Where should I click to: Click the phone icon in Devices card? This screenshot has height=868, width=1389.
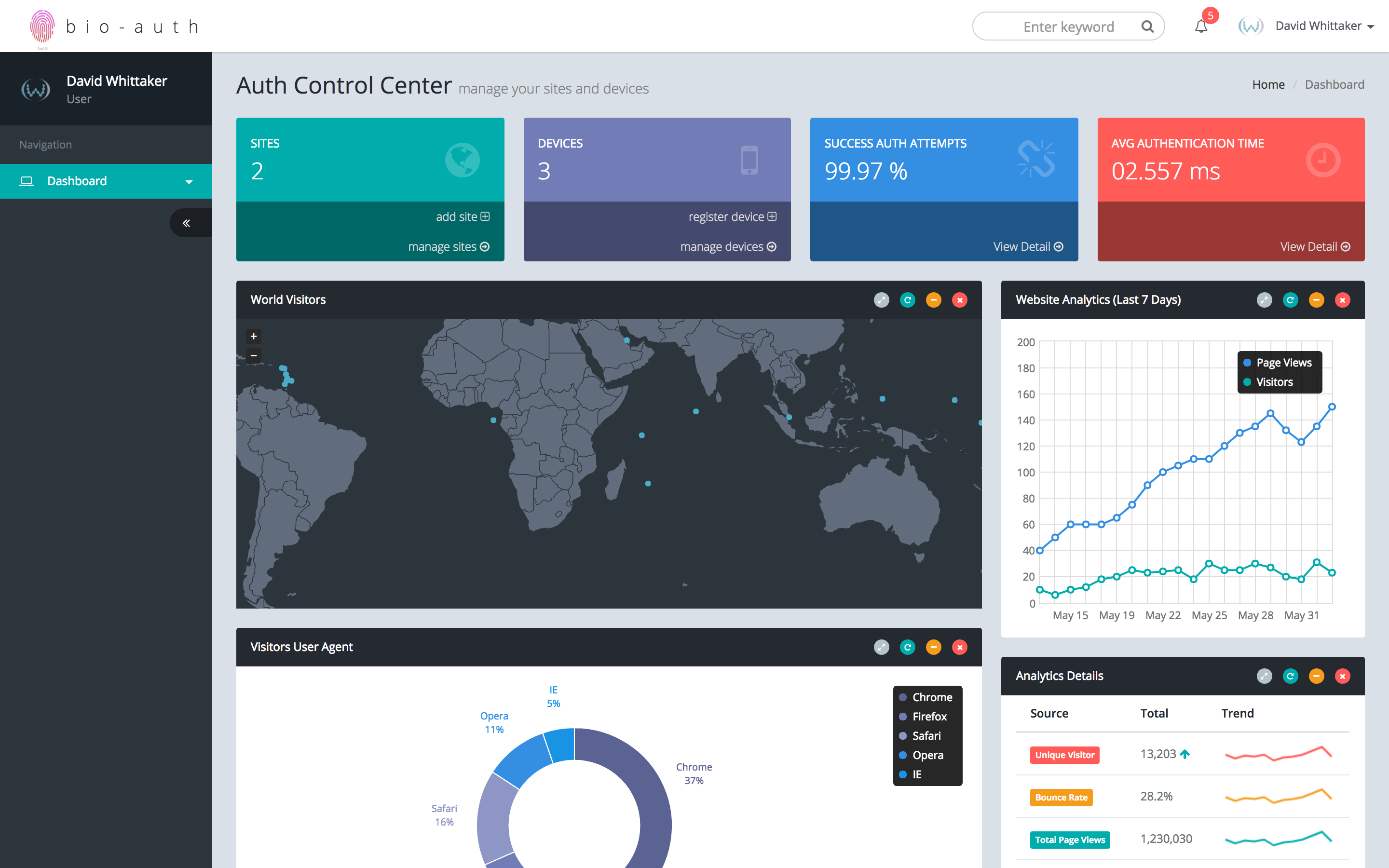tap(749, 160)
